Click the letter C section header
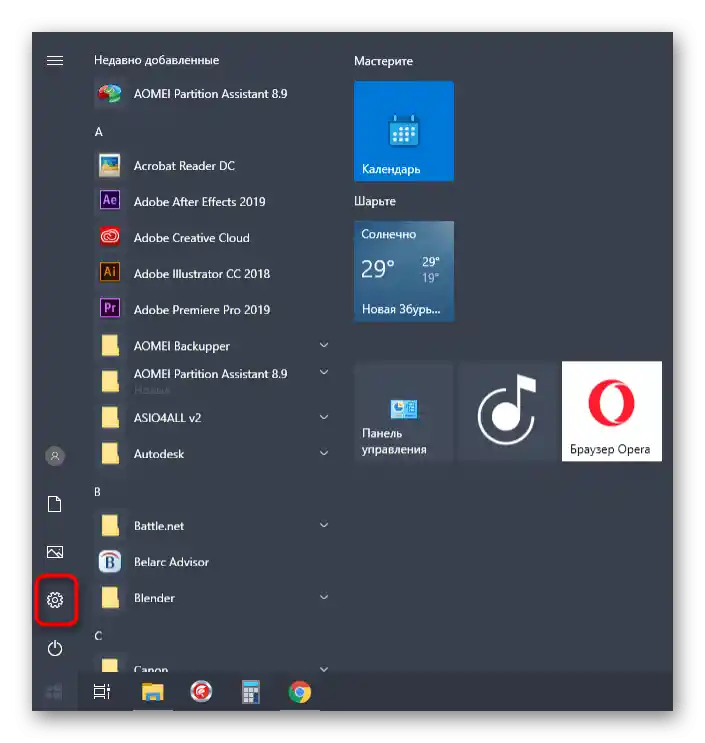 pyautogui.click(x=98, y=636)
